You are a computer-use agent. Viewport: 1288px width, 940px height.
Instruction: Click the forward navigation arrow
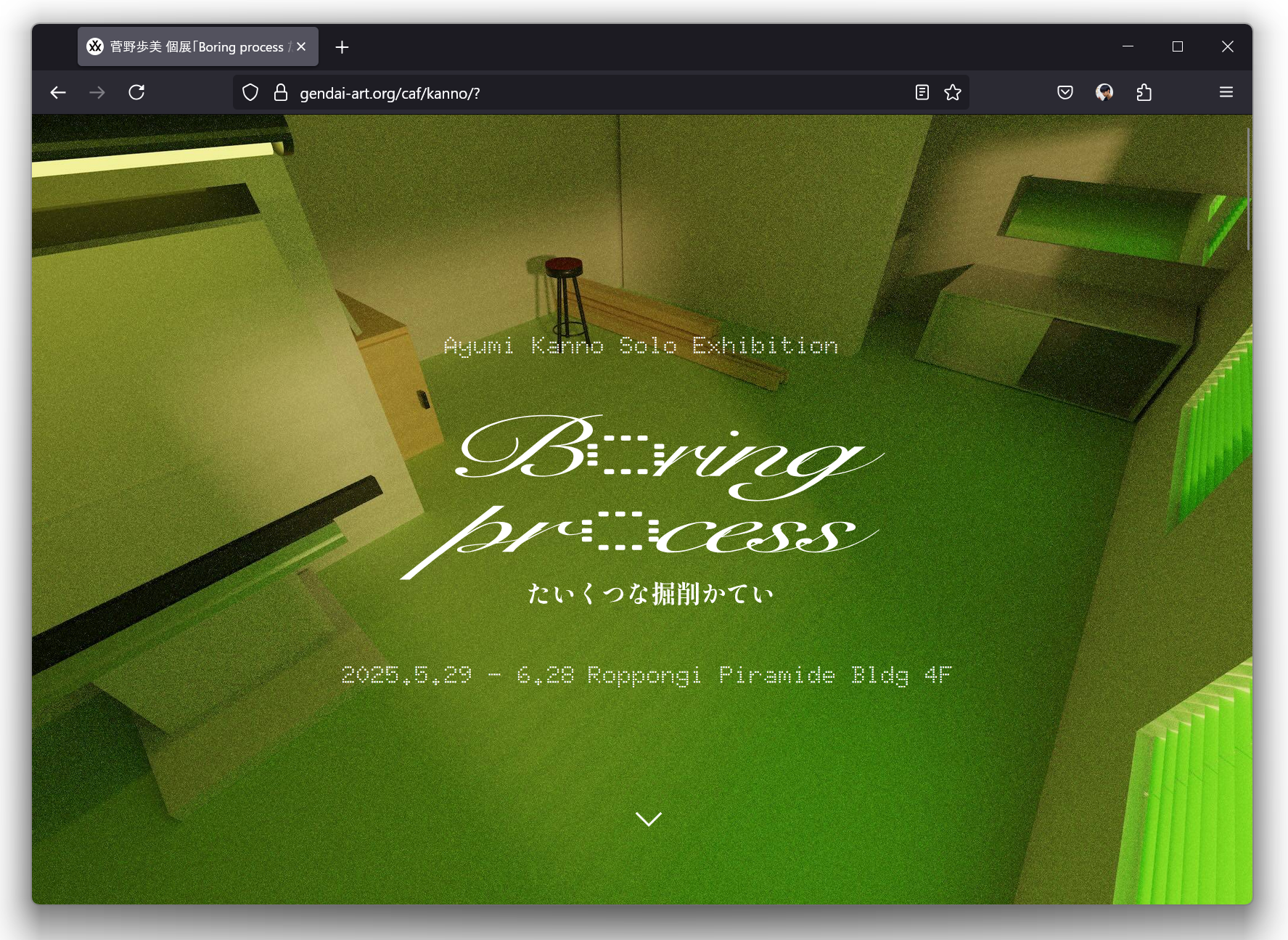[x=97, y=92]
